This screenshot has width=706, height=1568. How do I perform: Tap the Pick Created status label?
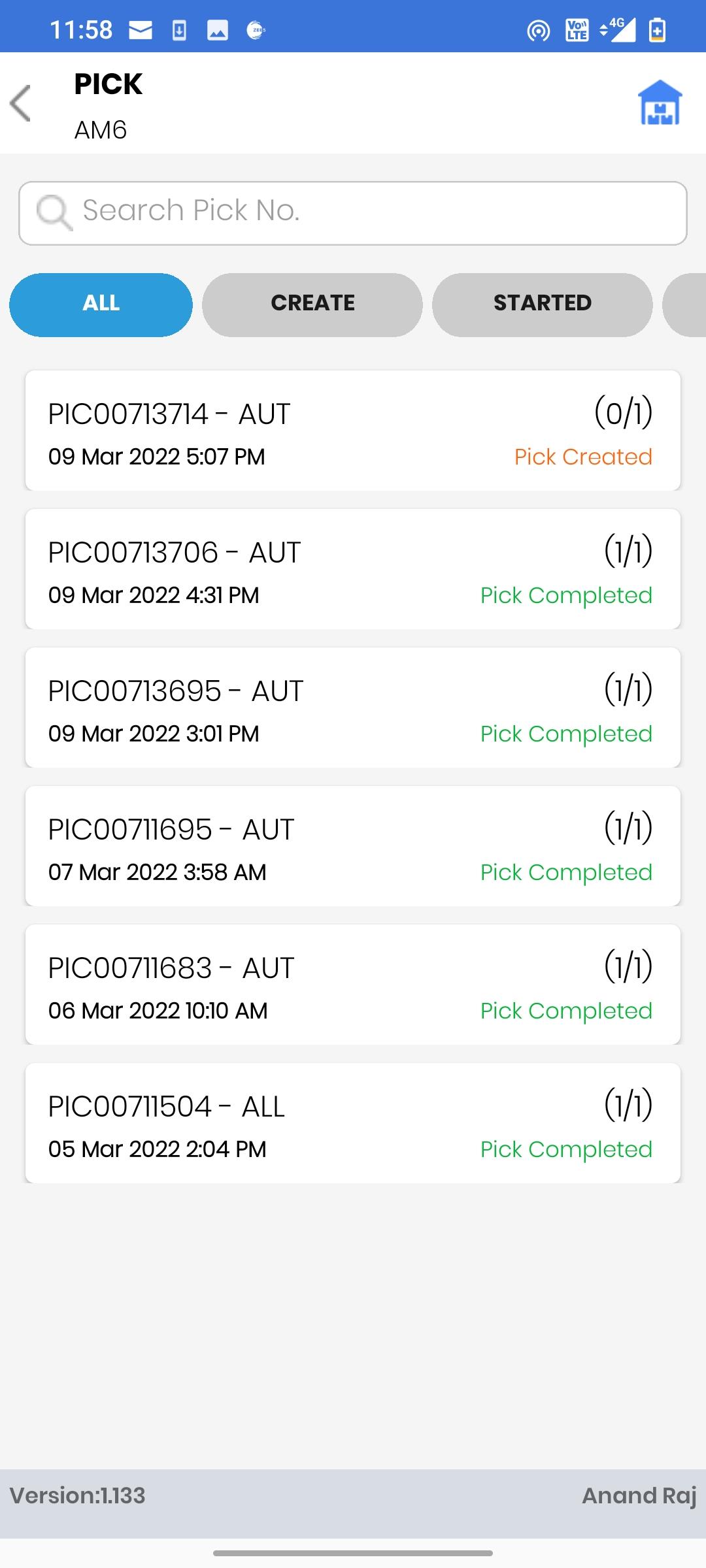point(583,457)
